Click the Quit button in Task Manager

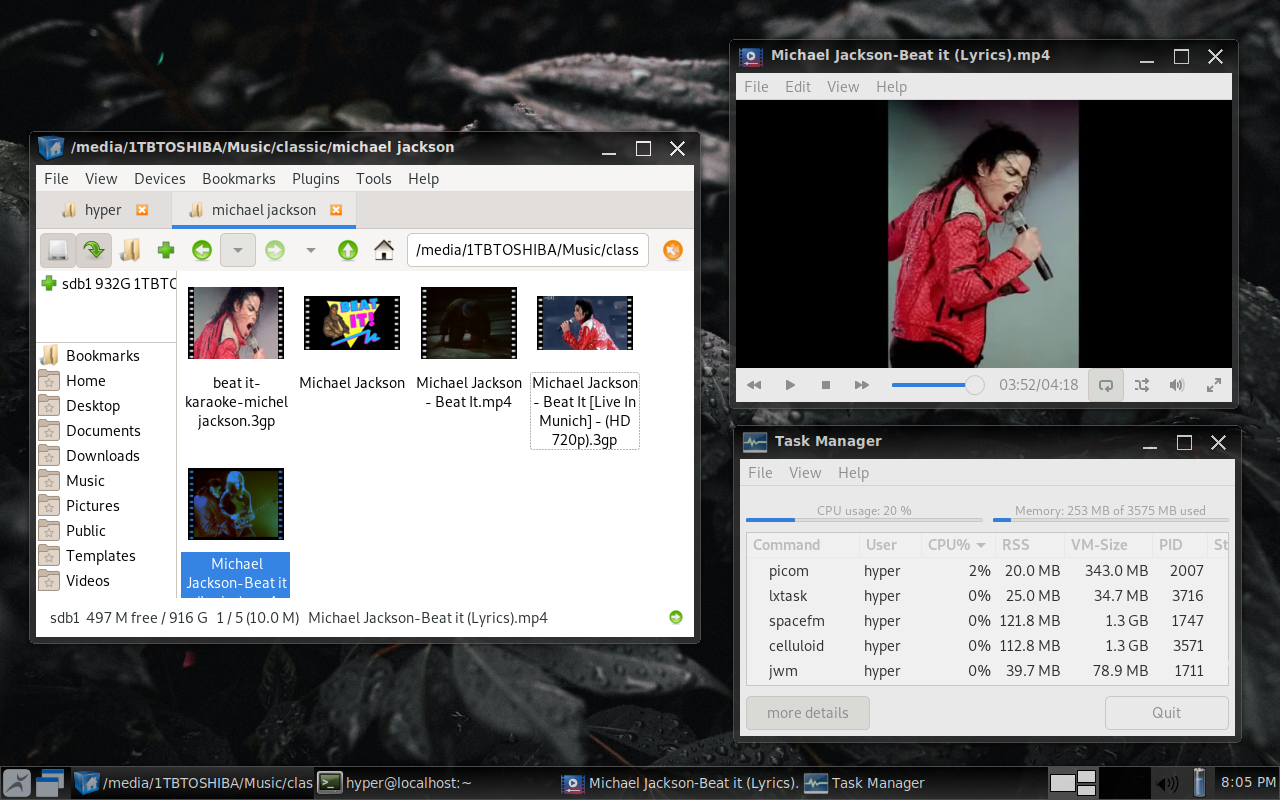pos(1167,713)
